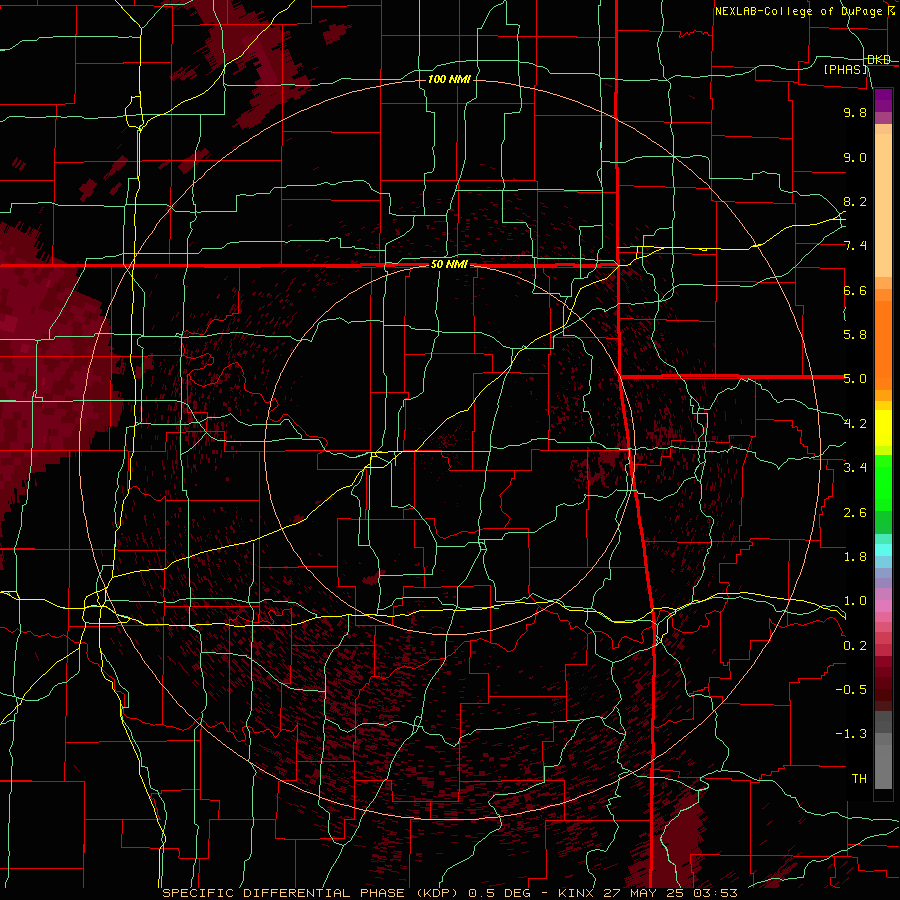Viewport: 900px width, 900px height.
Task: Click the 6.6 value on color scale
Action: (x=855, y=290)
